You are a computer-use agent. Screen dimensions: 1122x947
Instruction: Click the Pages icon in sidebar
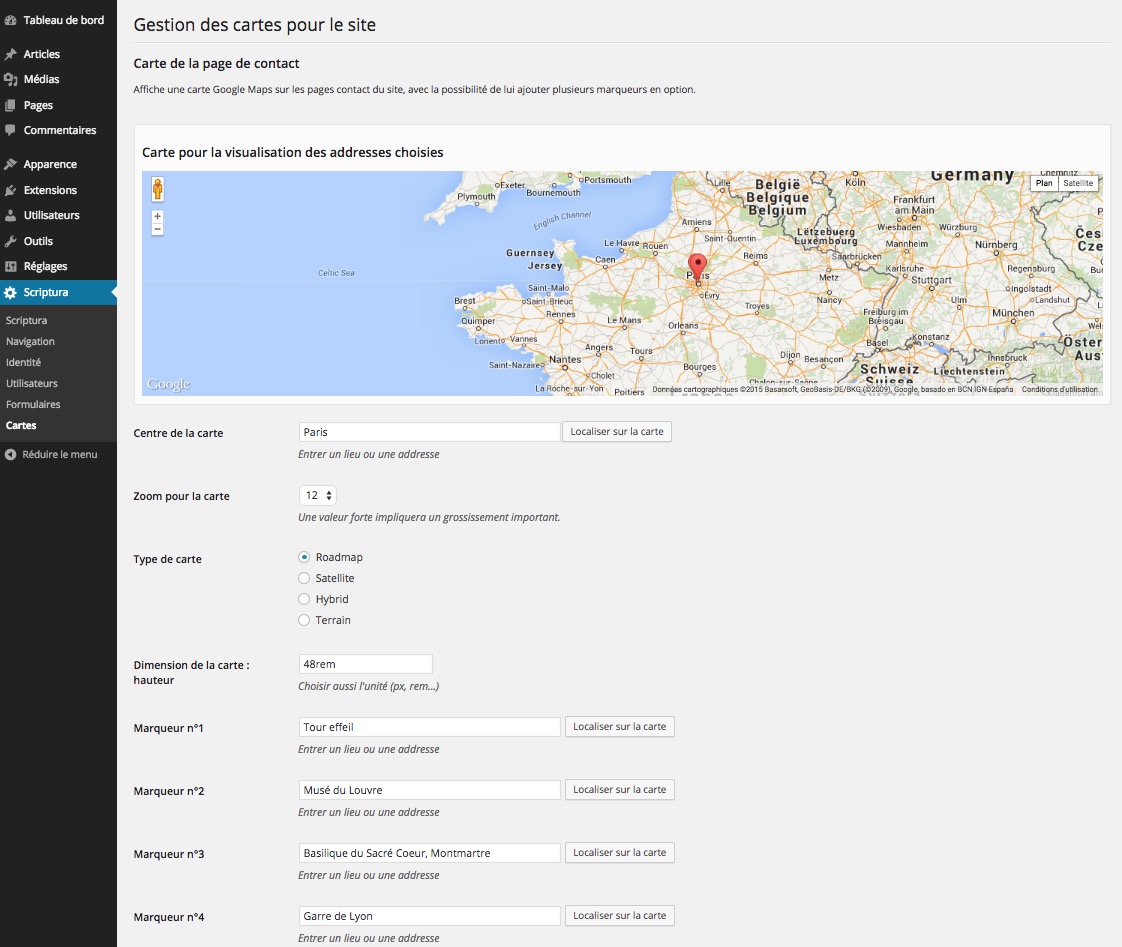tap(10, 105)
